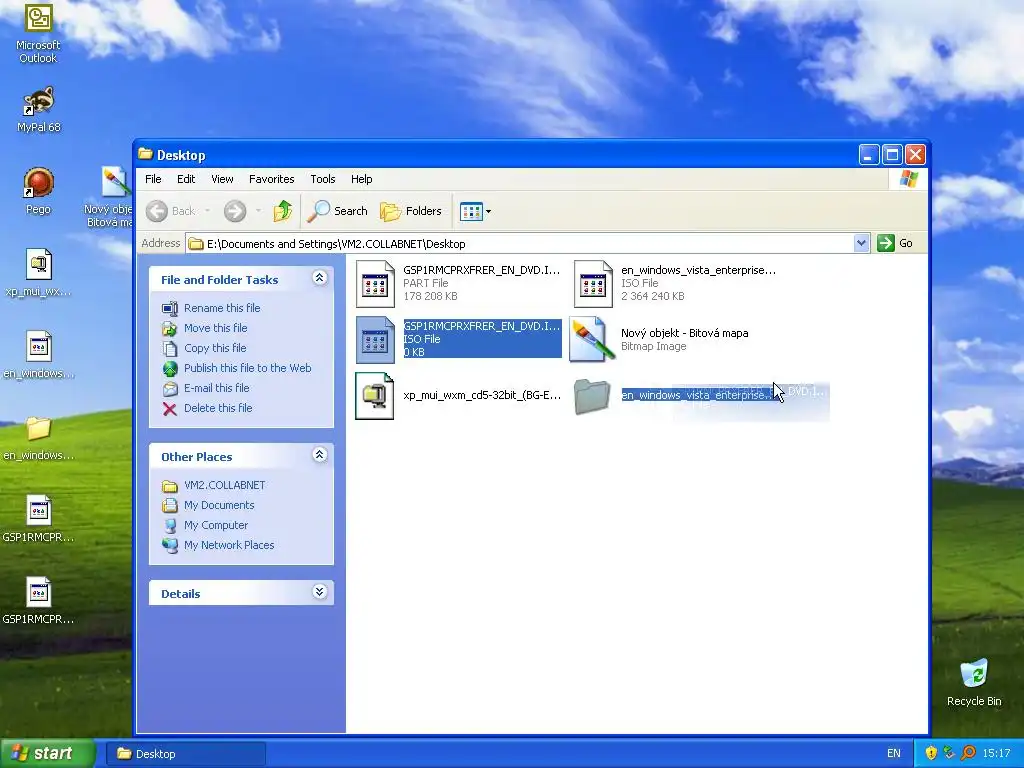
Task: Click Publish this file to the Web
Action: [248, 368]
